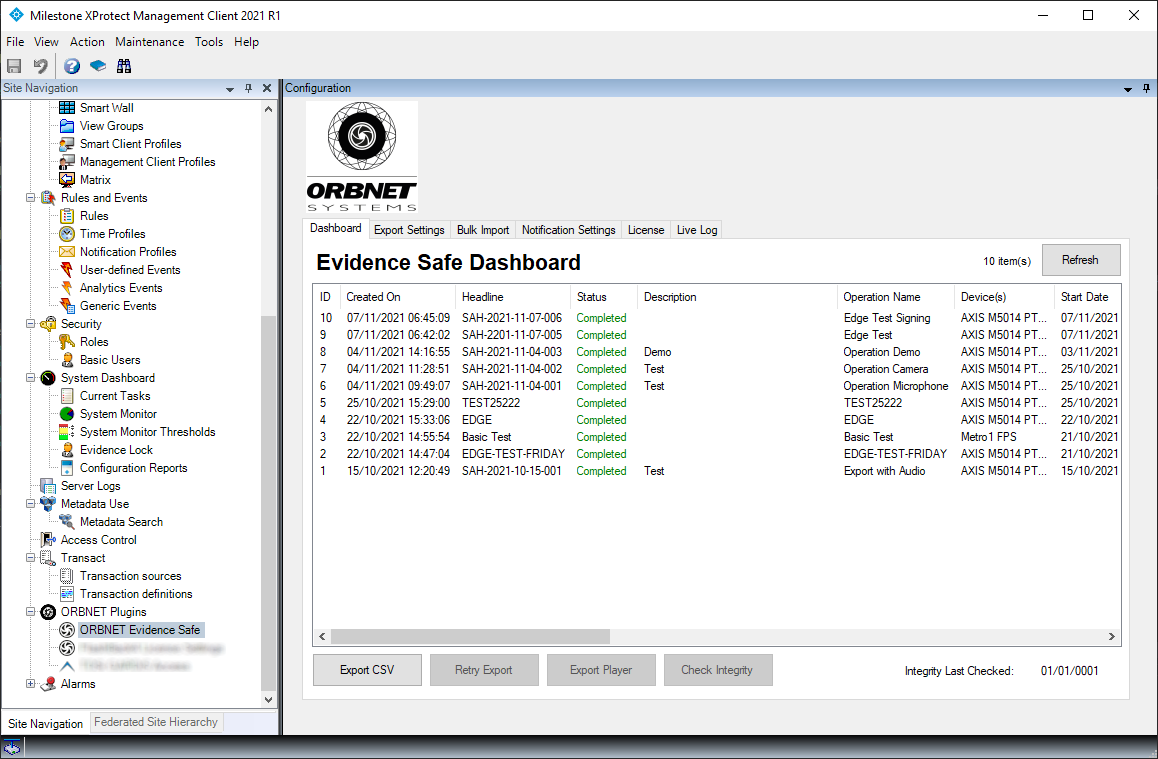Click the Management Client Profiles icon

67,162
